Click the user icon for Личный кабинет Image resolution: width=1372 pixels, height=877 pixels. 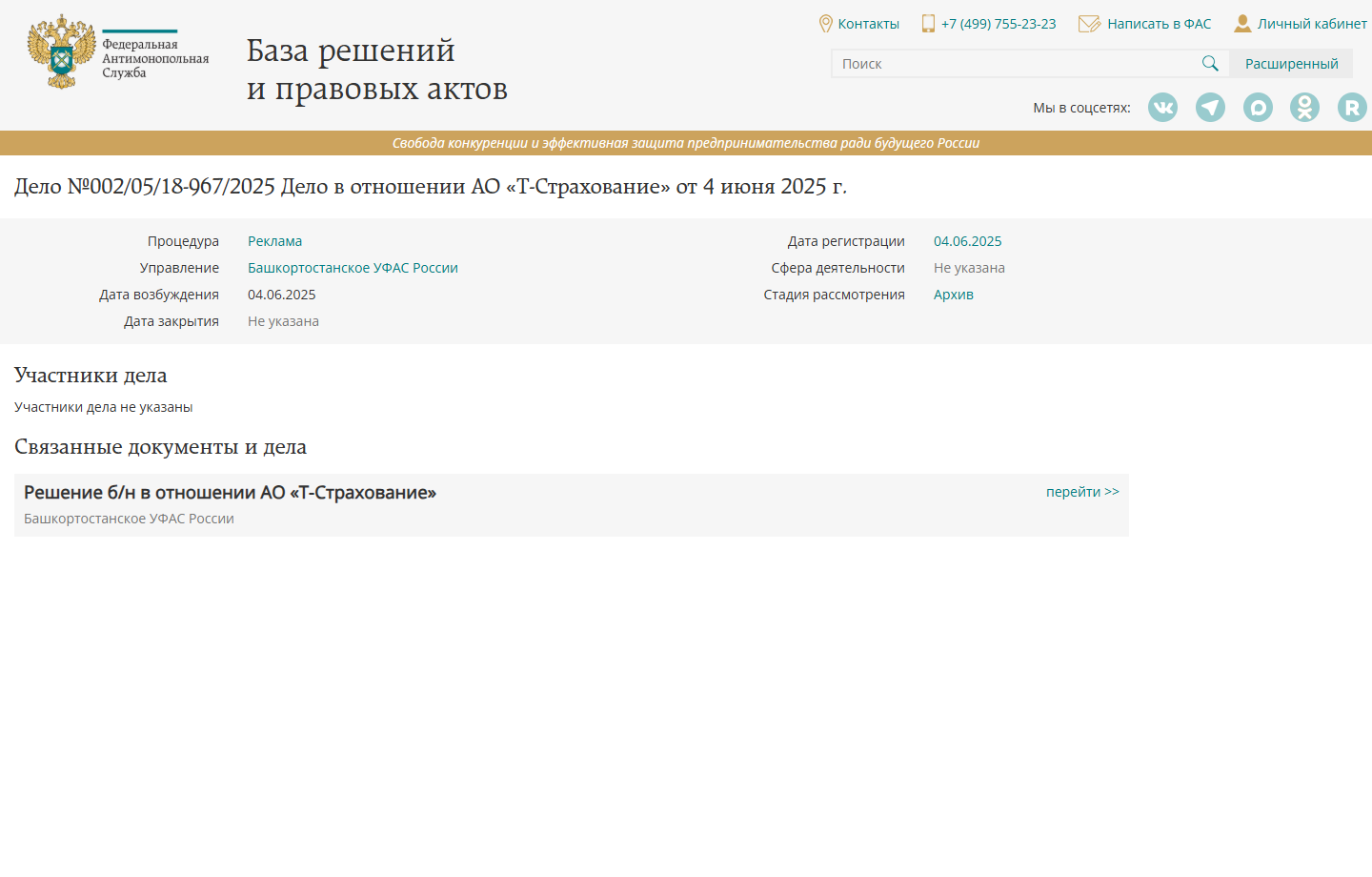coord(1242,24)
